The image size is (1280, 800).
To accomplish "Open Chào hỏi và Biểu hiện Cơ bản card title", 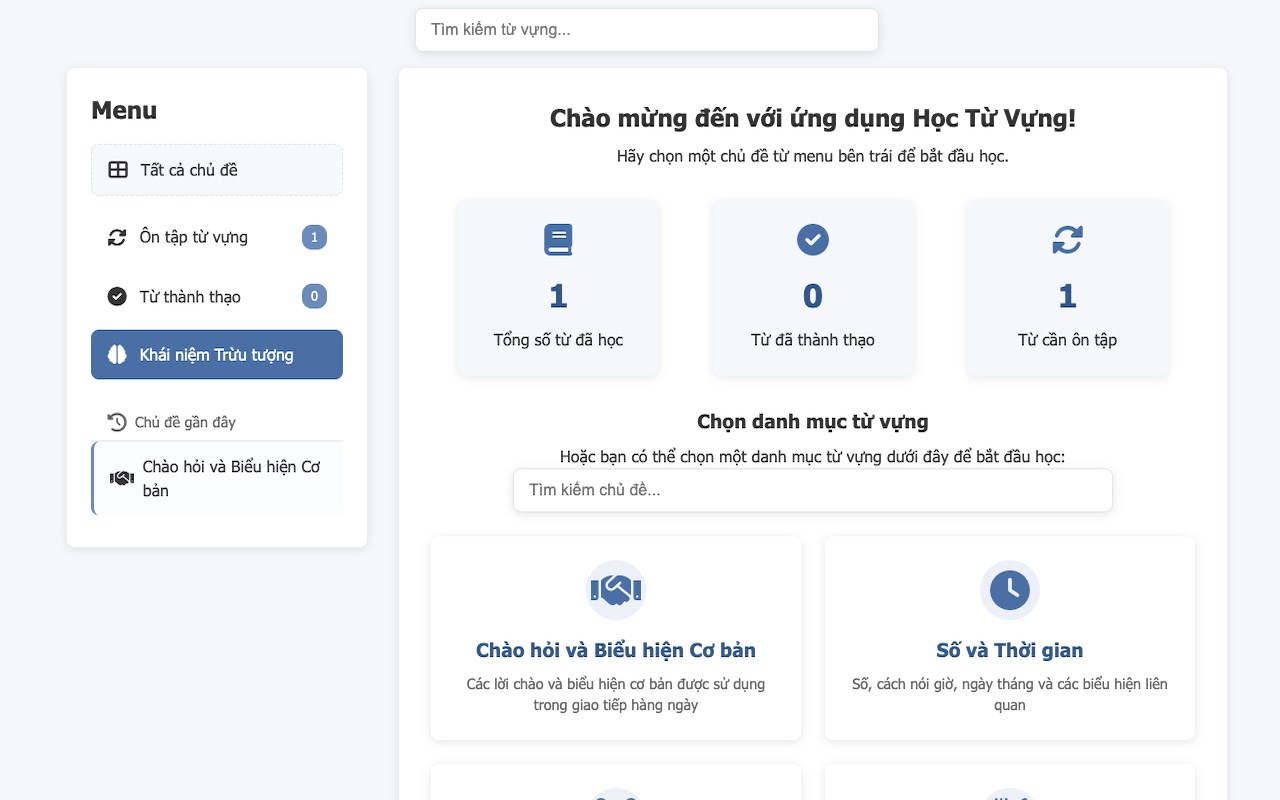I will pos(615,650).
